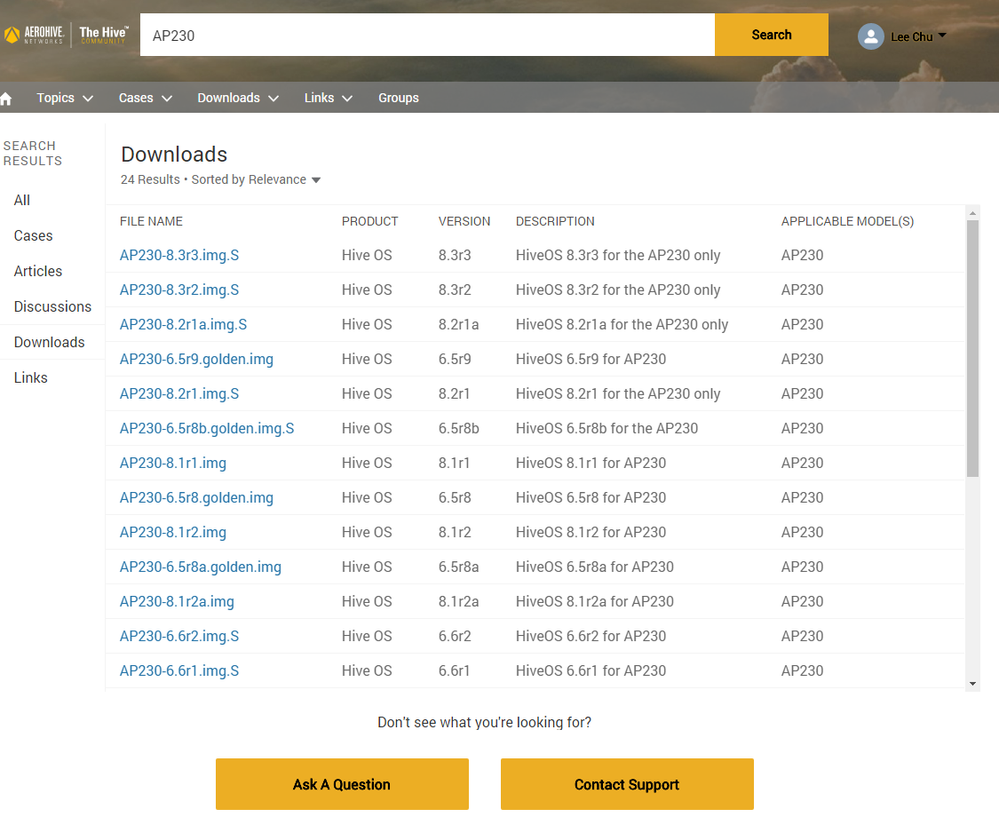The width and height of the screenshot is (999, 833).
Task: Click the FILE NAME column header
Action: pyautogui.click(x=151, y=221)
